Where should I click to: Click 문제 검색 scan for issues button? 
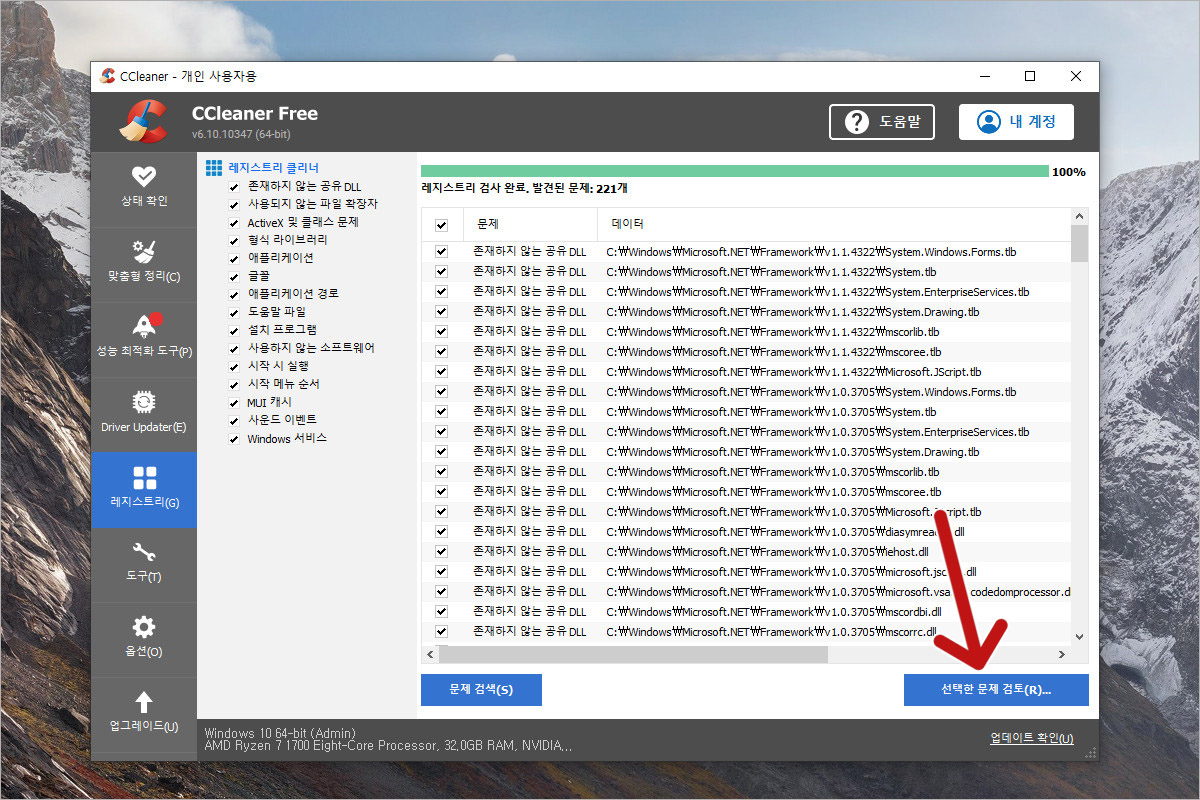click(481, 690)
